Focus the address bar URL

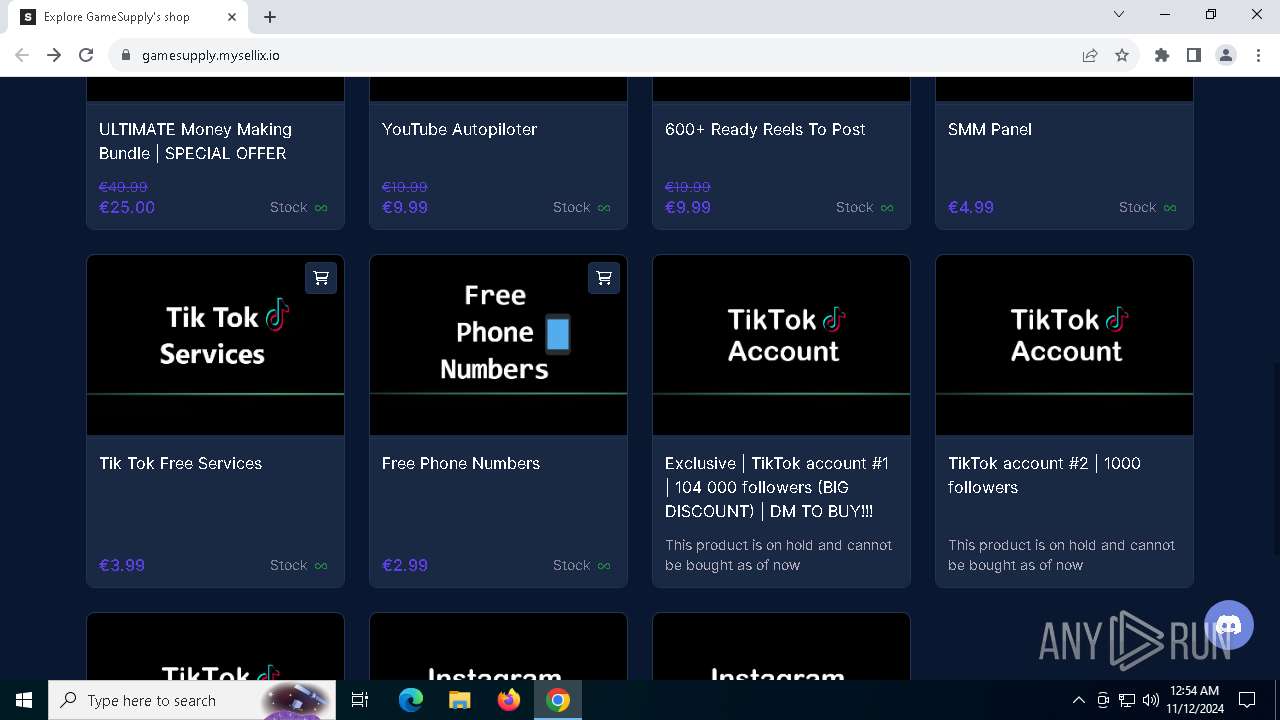(x=211, y=55)
